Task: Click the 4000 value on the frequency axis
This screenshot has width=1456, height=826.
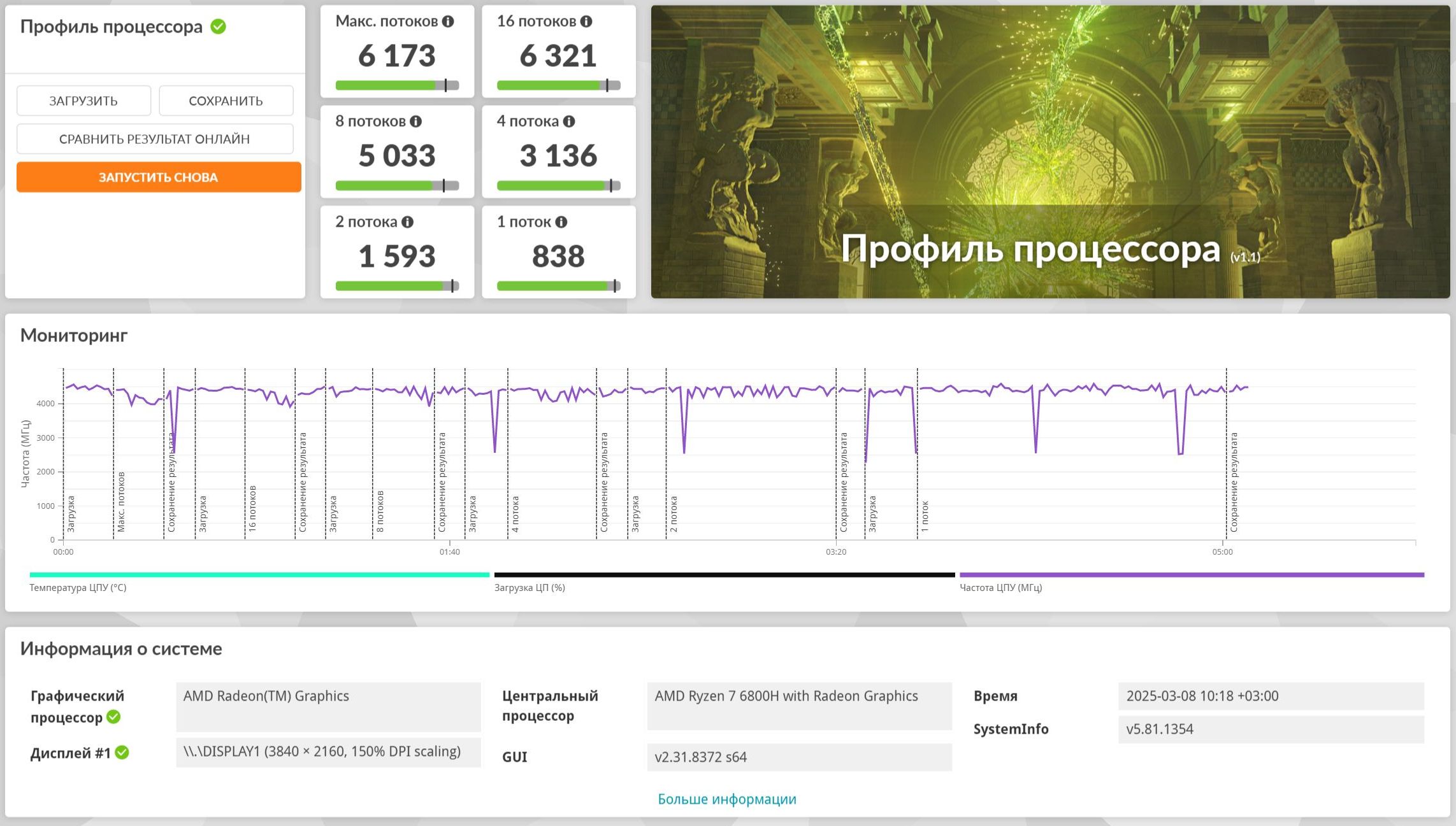Action: coord(46,404)
